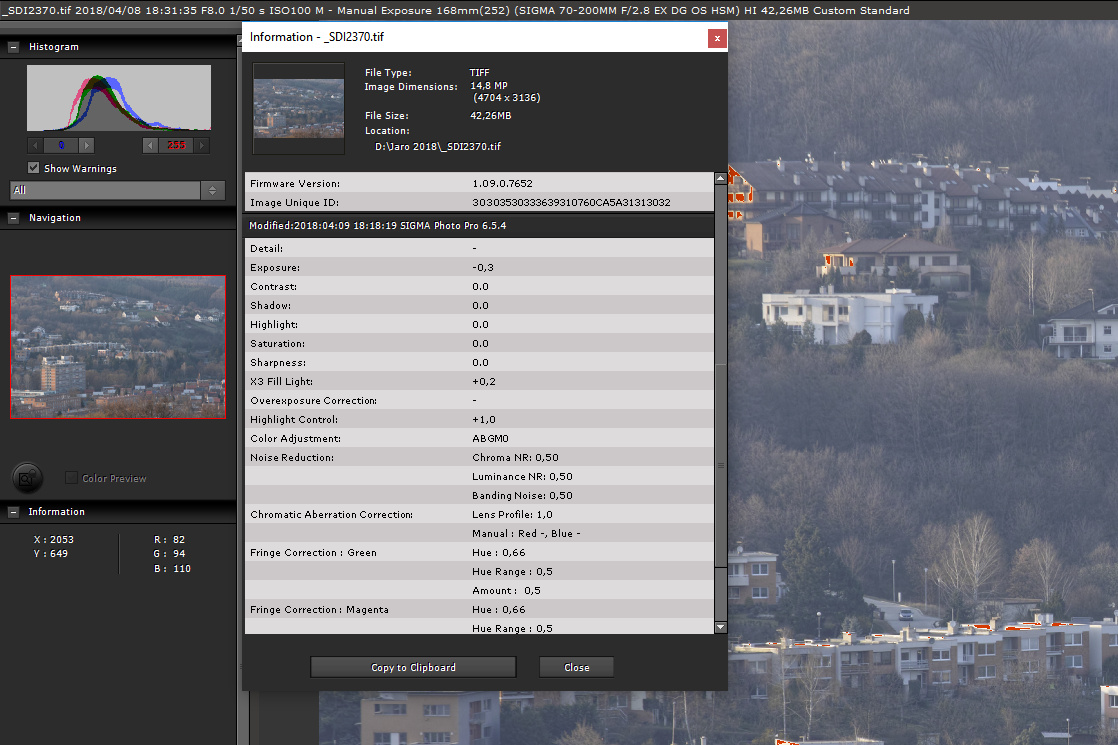The image size is (1118, 745).
Task: Increase the histogram shadow warning value arrow
Action: pyautogui.click(x=86, y=146)
